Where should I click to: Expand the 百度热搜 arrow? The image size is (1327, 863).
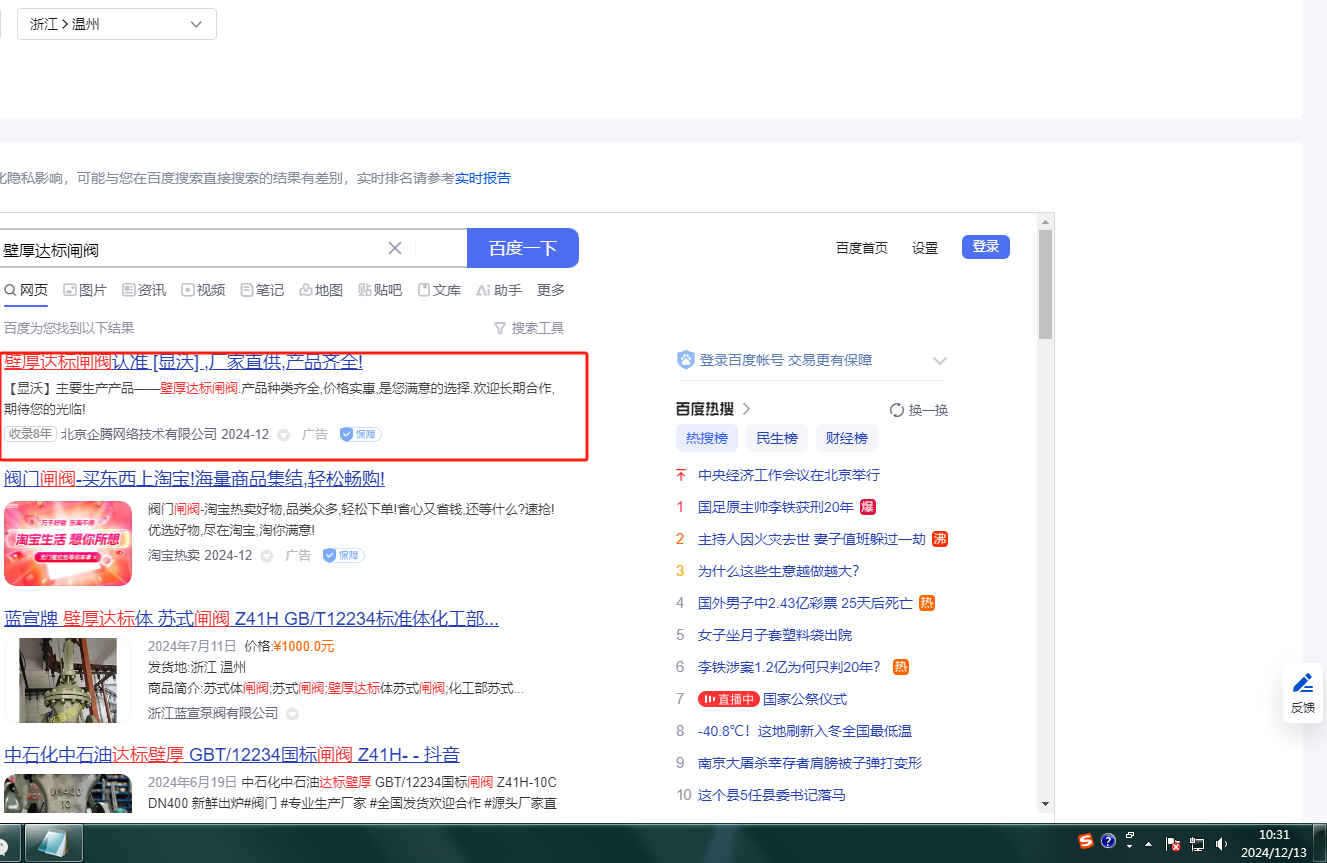coord(746,409)
